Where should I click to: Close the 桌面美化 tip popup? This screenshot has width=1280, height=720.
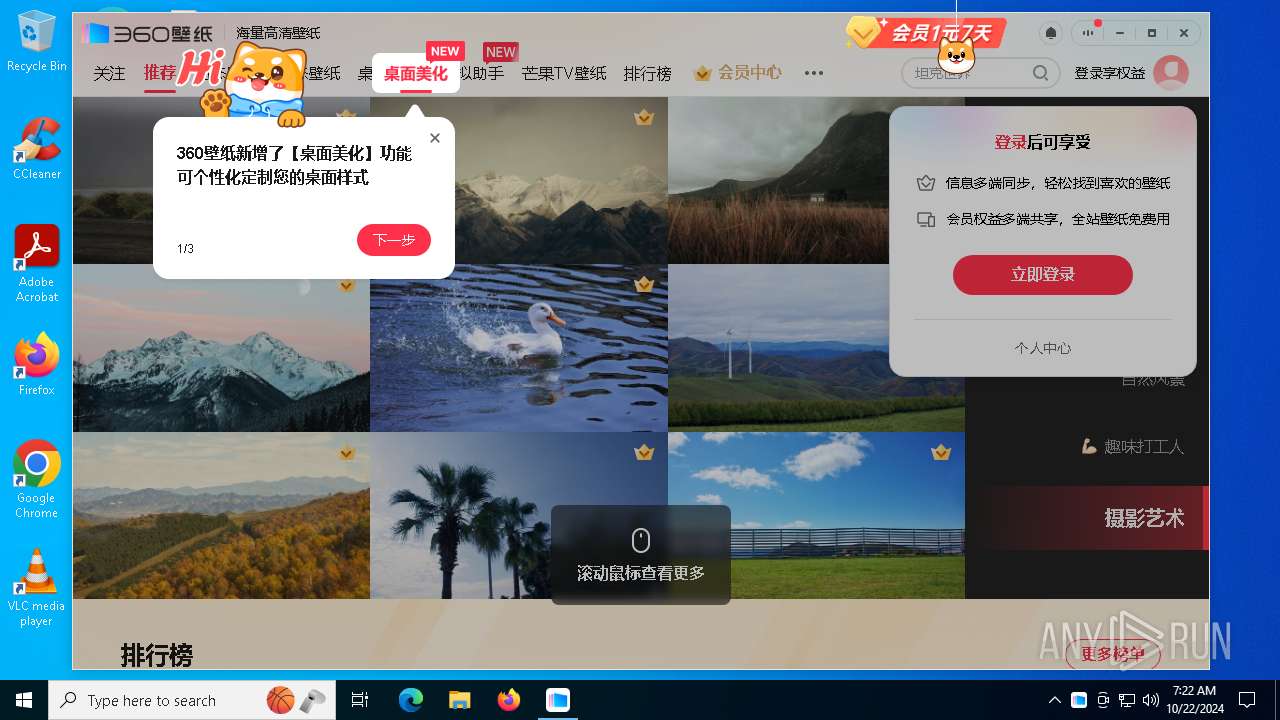click(x=435, y=138)
